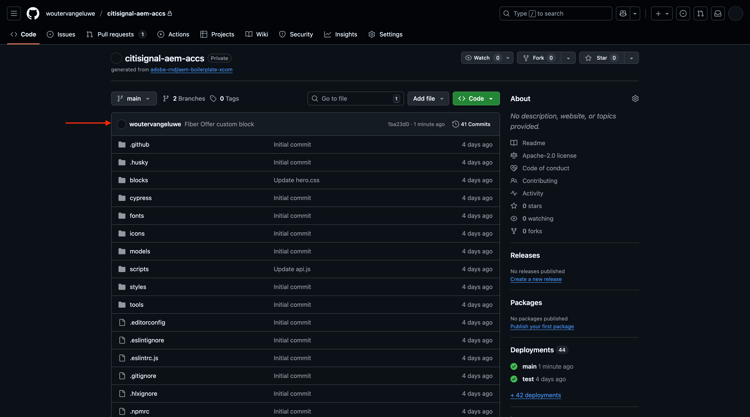Expand the Fork options dropdown arrow
The height and width of the screenshot is (417, 750).
(x=568, y=58)
